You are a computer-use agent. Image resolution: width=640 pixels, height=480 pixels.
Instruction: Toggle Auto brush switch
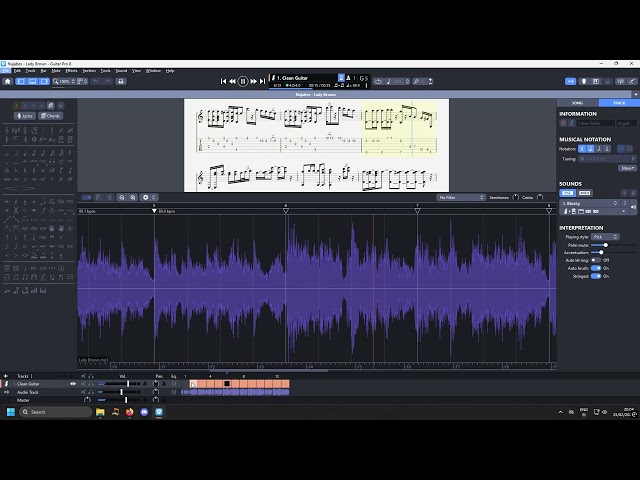coord(596,268)
